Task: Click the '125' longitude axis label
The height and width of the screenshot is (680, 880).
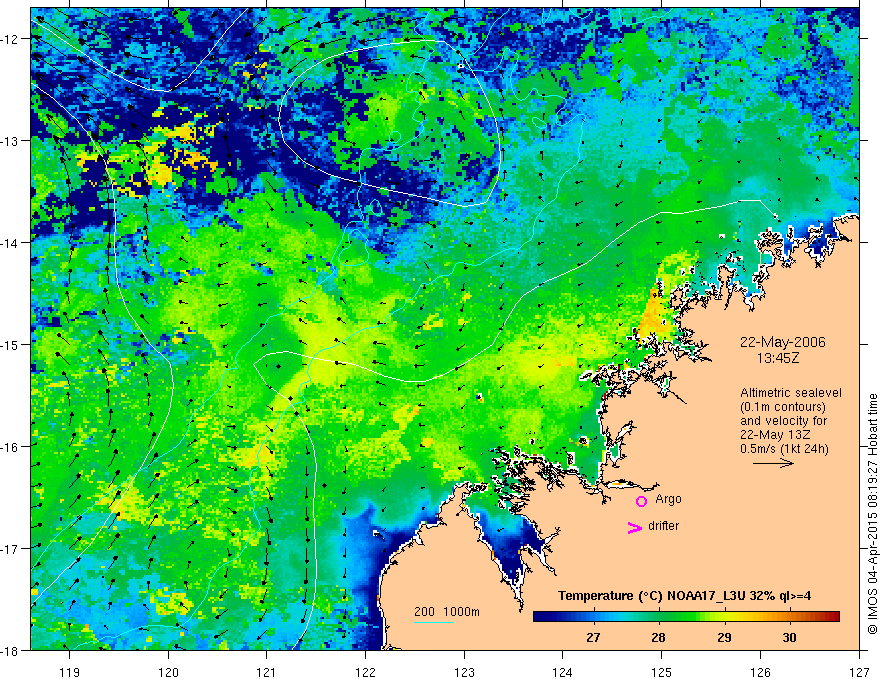Action: (x=662, y=672)
